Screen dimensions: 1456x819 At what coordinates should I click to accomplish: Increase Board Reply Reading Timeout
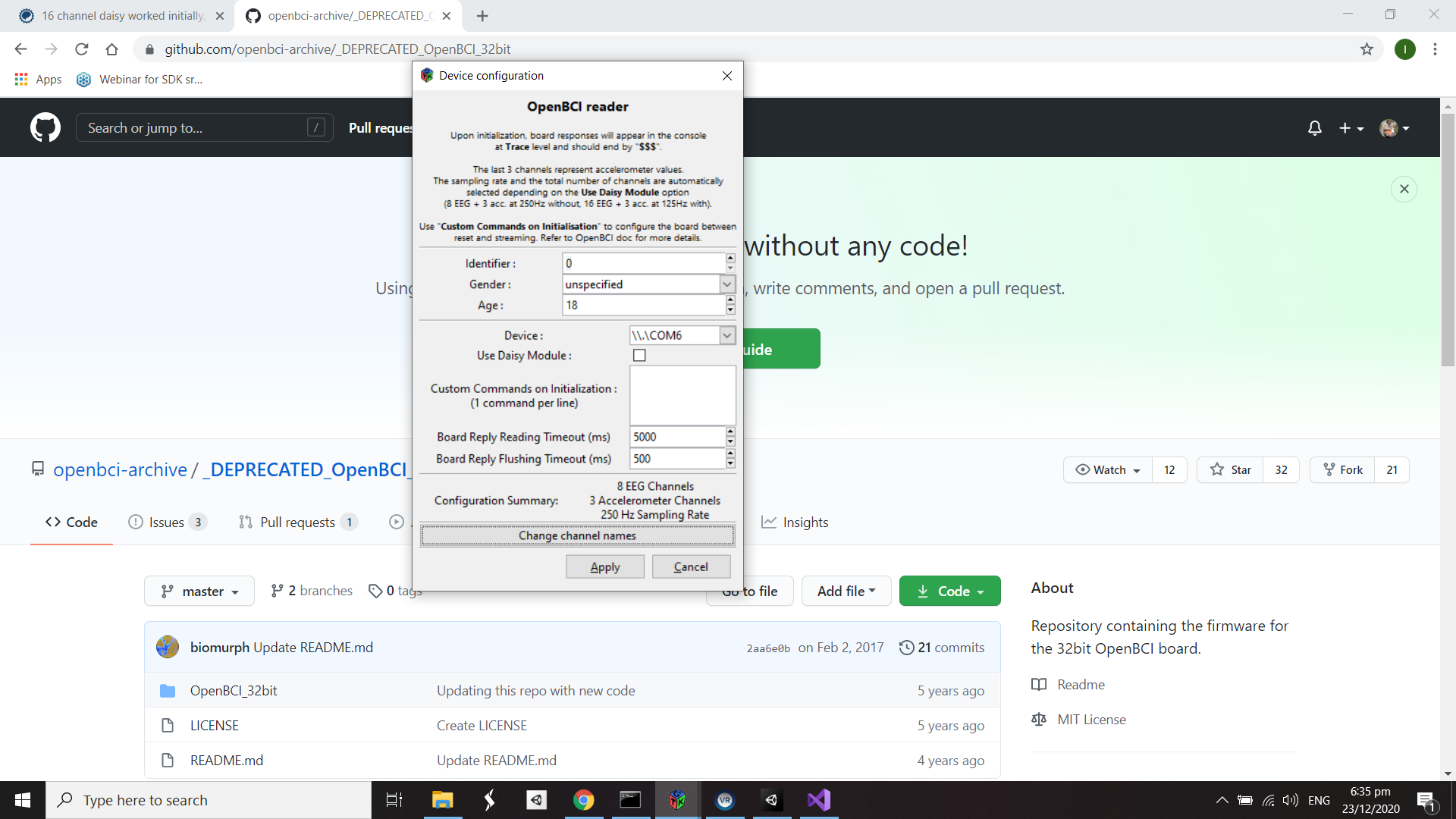coord(730,432)
